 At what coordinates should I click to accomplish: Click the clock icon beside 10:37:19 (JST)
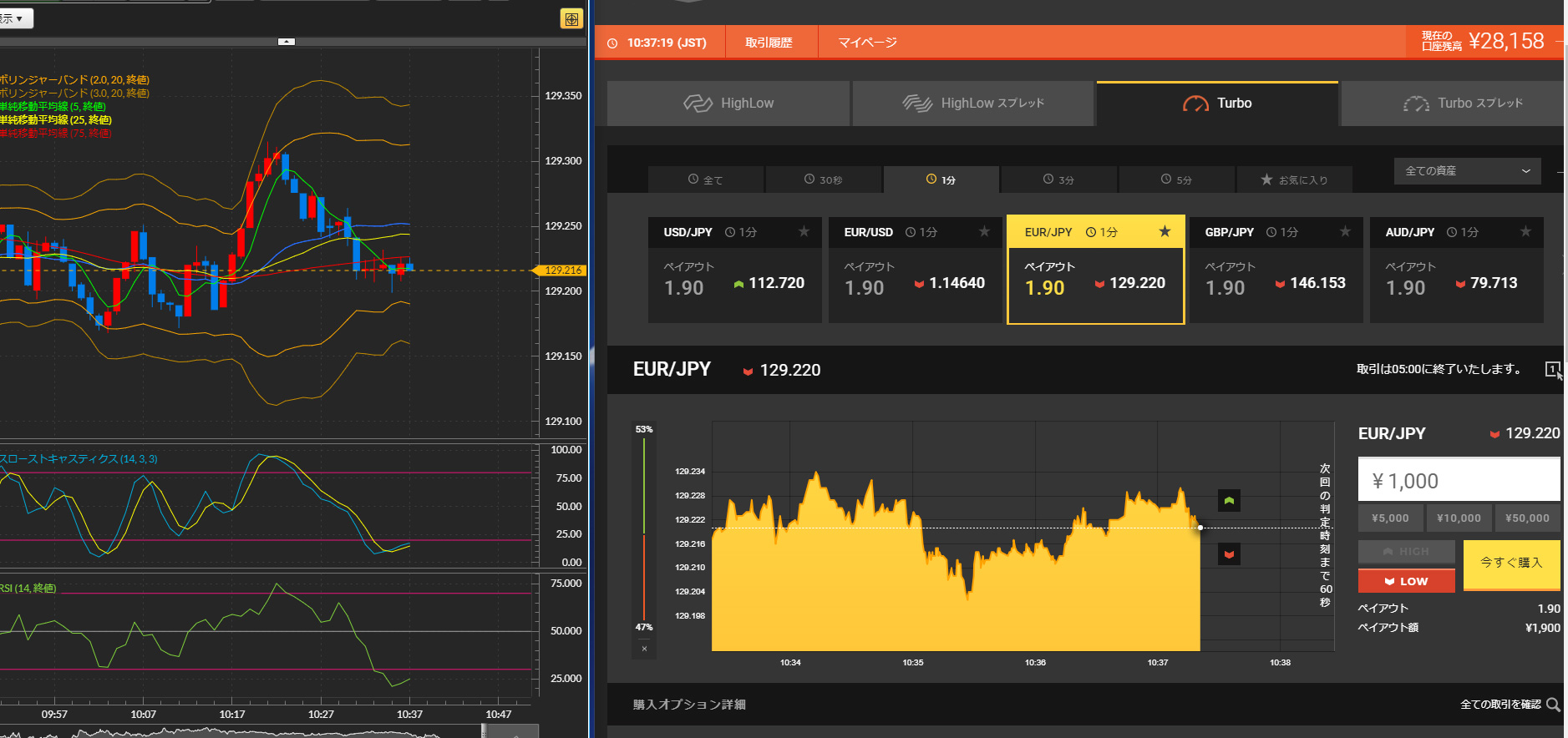[x=612, y=43]
